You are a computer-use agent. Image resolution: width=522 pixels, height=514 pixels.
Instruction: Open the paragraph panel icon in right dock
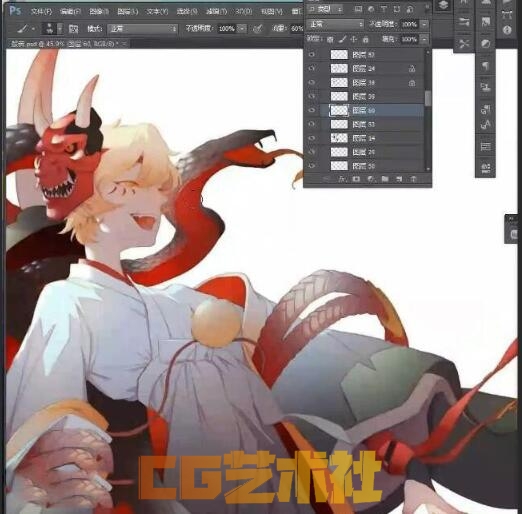coord(485,65)
